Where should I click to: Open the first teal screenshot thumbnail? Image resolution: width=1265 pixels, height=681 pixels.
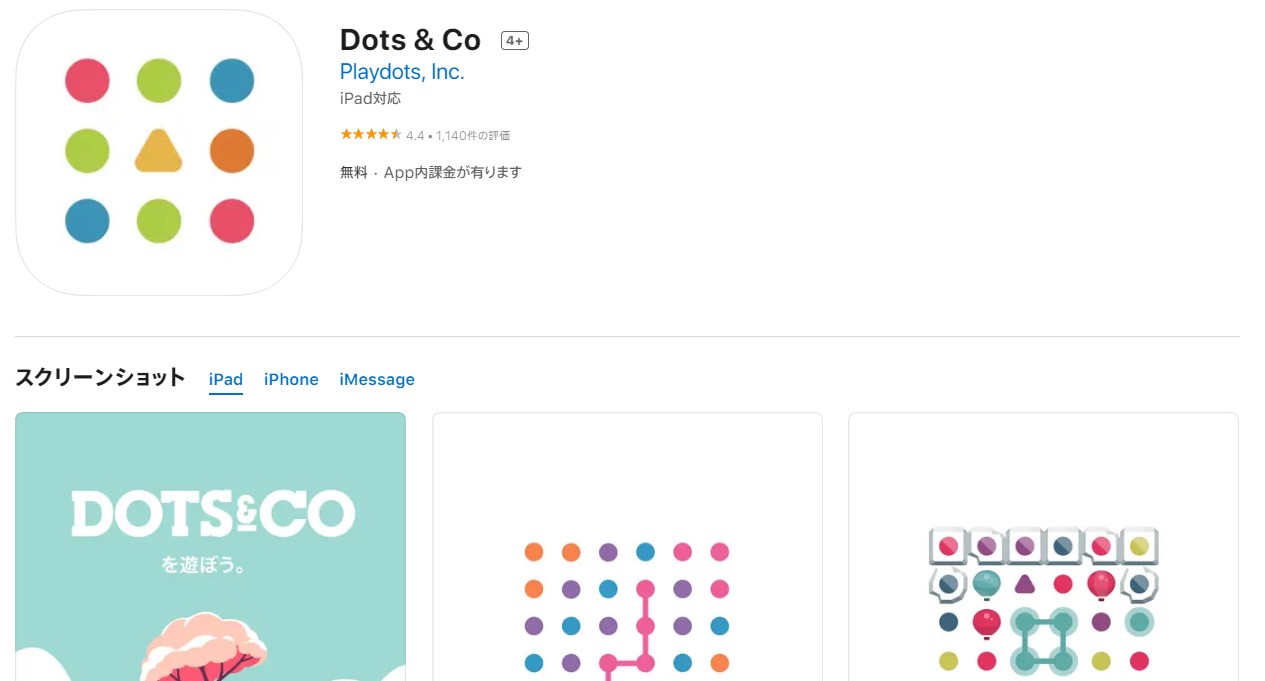pyautogui.click(x=211, y=547)
